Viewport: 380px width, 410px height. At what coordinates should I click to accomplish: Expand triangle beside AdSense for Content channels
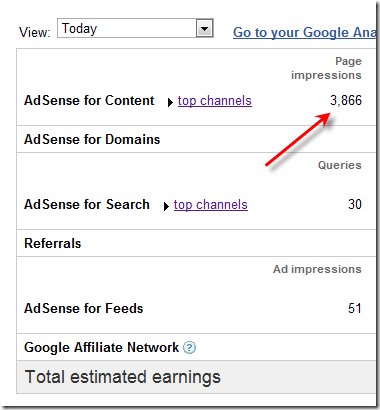[x=170, y=102]
